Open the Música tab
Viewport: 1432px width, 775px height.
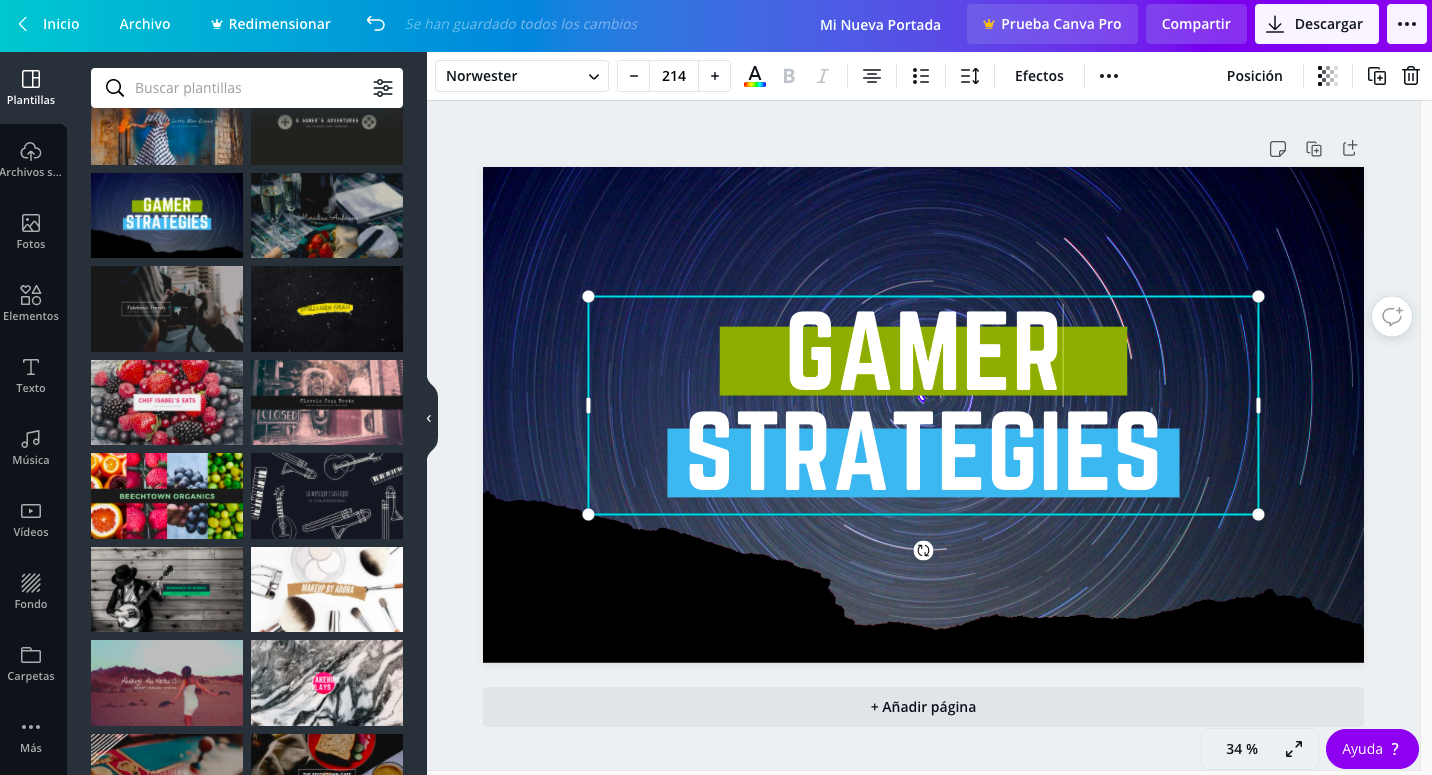click(31, 448)
